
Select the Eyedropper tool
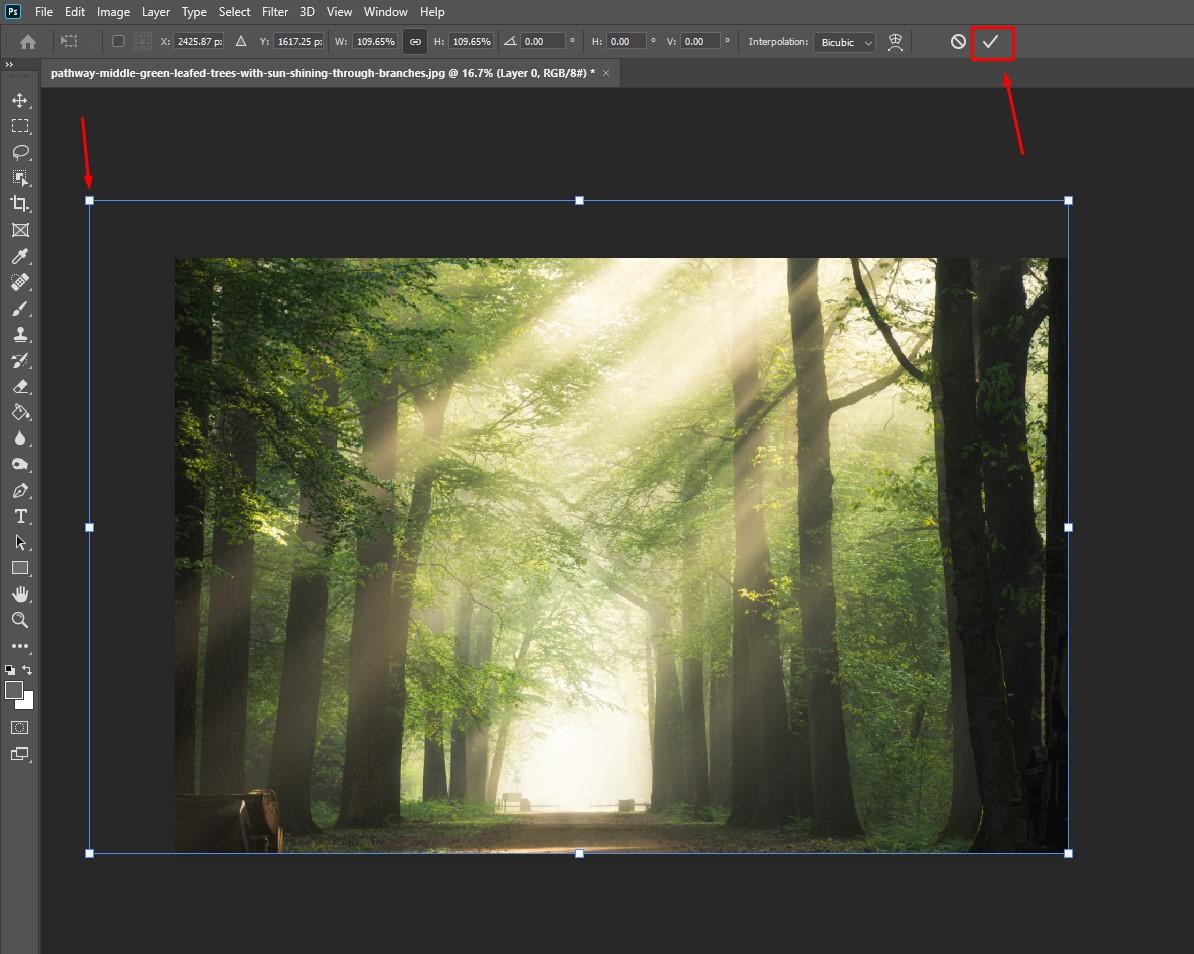pyautogui.click(x=19, y=256)
